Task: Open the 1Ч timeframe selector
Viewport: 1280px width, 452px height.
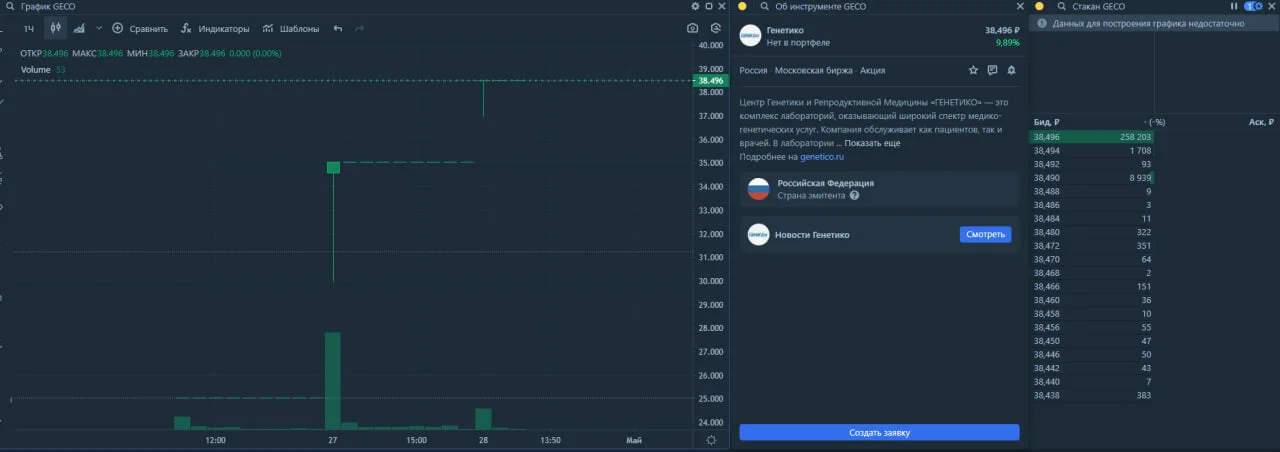Action: [29, 29]
